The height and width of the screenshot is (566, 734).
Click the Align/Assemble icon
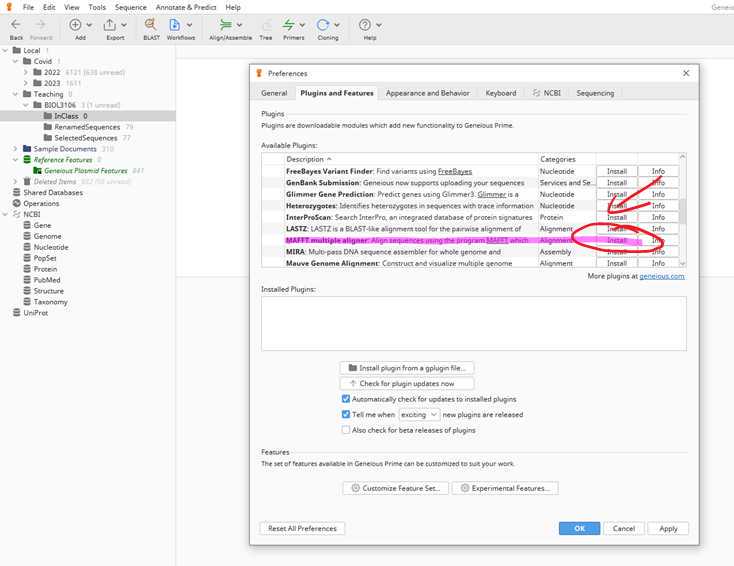pyautogui.click(x=226, y=25)
